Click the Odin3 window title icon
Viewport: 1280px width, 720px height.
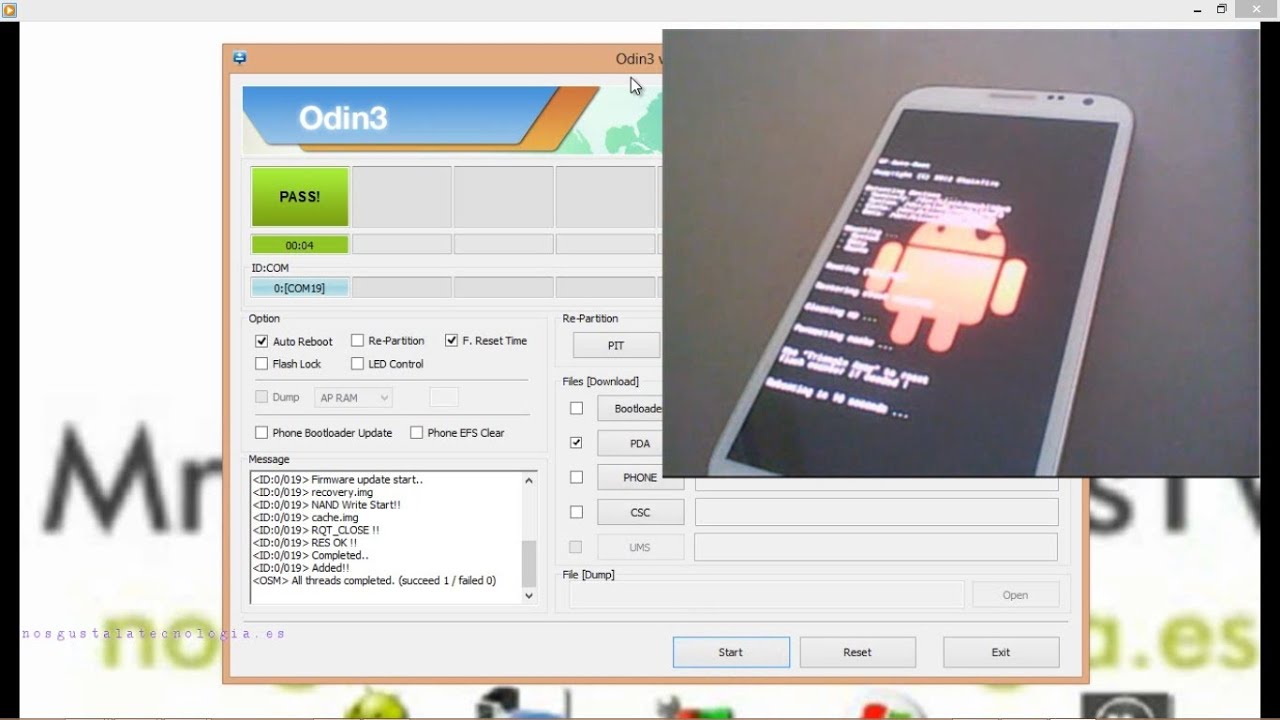(x=240, y=58)
